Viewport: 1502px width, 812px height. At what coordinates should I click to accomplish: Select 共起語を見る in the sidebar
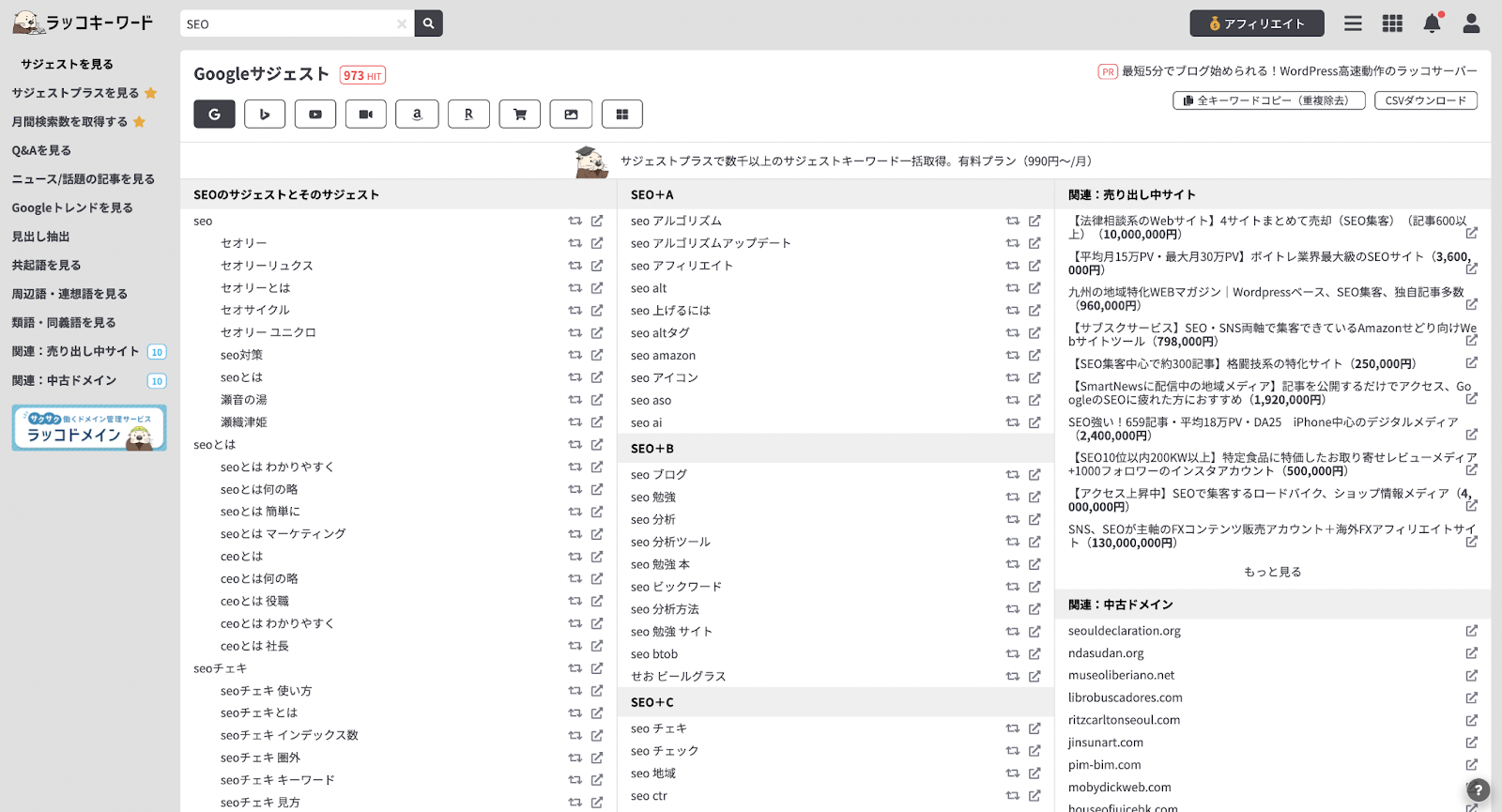pyautogui.click(x=46, y=265)
